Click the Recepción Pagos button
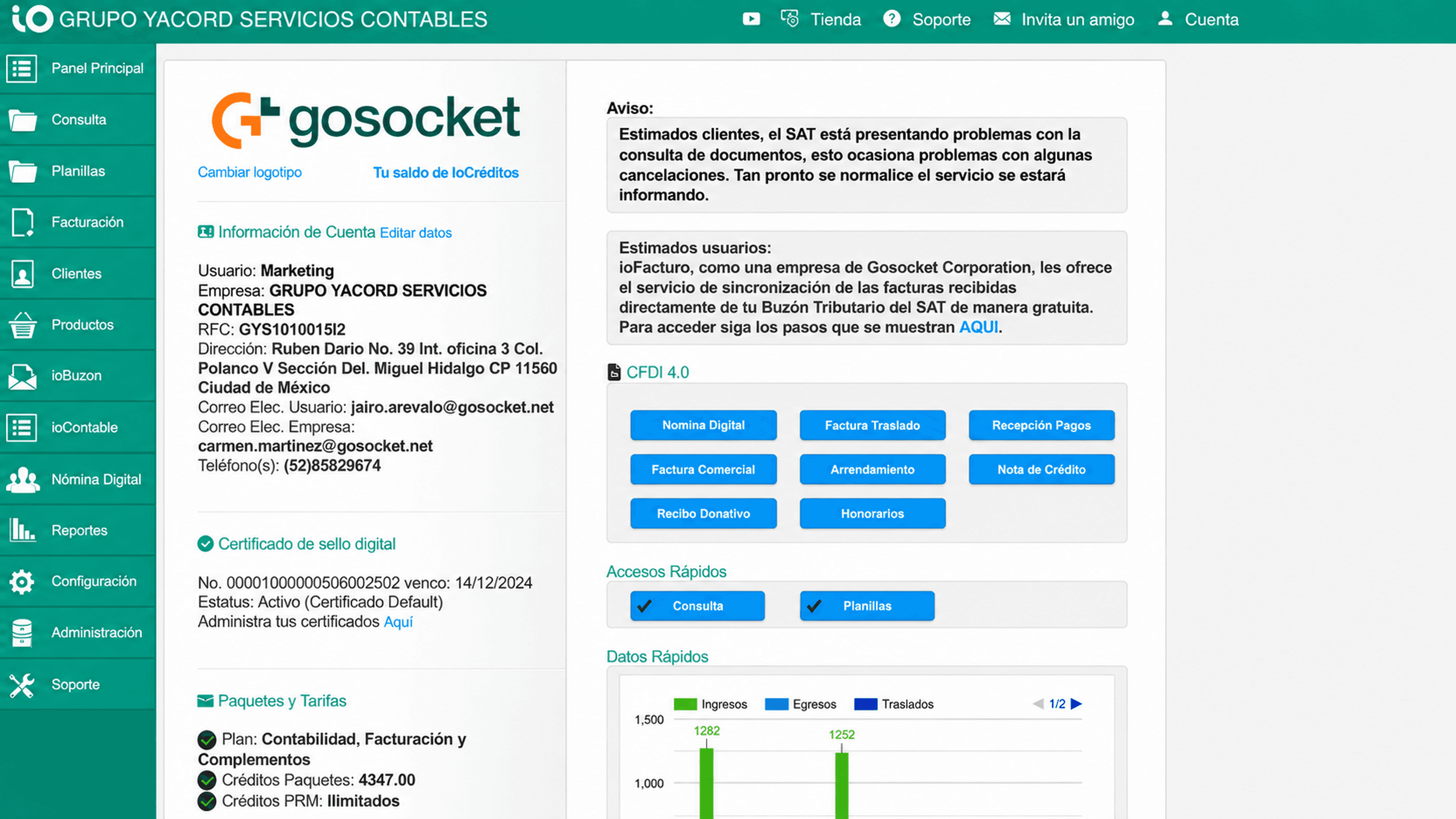This screenshot has width=1456, height=819. (1041, 425)
